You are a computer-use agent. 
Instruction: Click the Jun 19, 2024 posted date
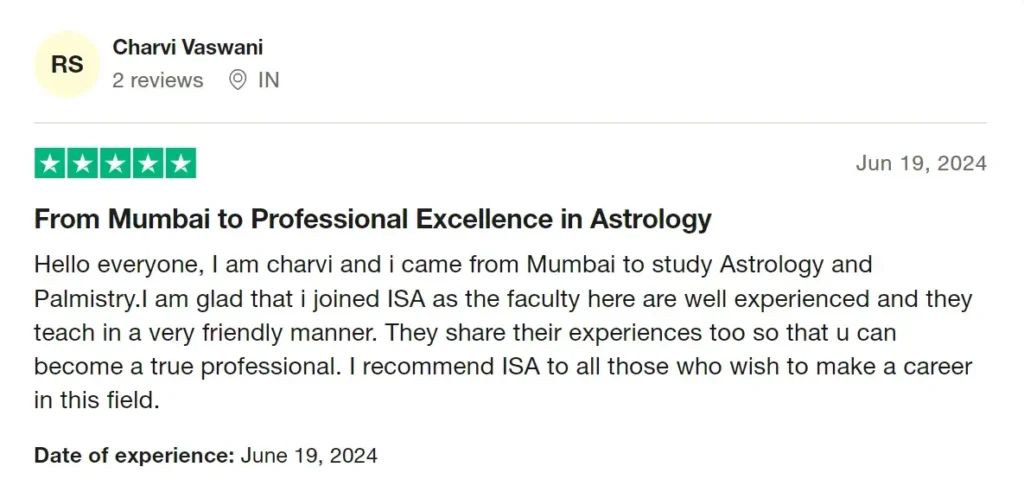[921, 163]
